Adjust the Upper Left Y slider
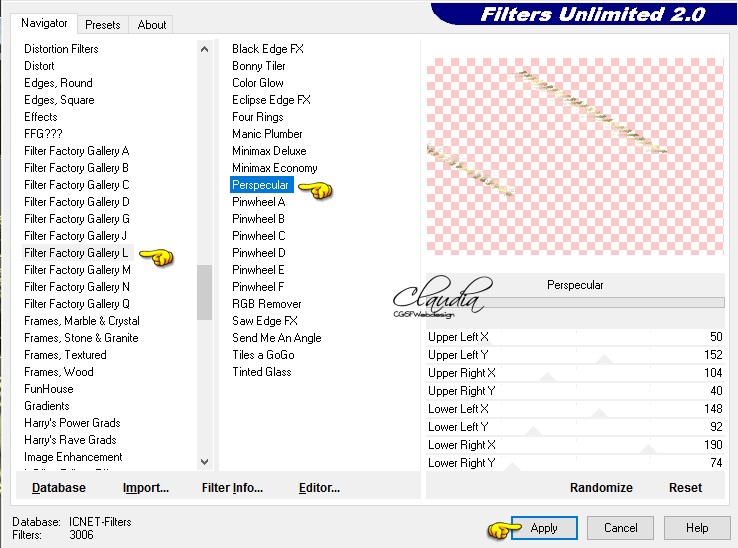Image resolution: width=738 pixels, height=548 pixels. click(575, 355)
